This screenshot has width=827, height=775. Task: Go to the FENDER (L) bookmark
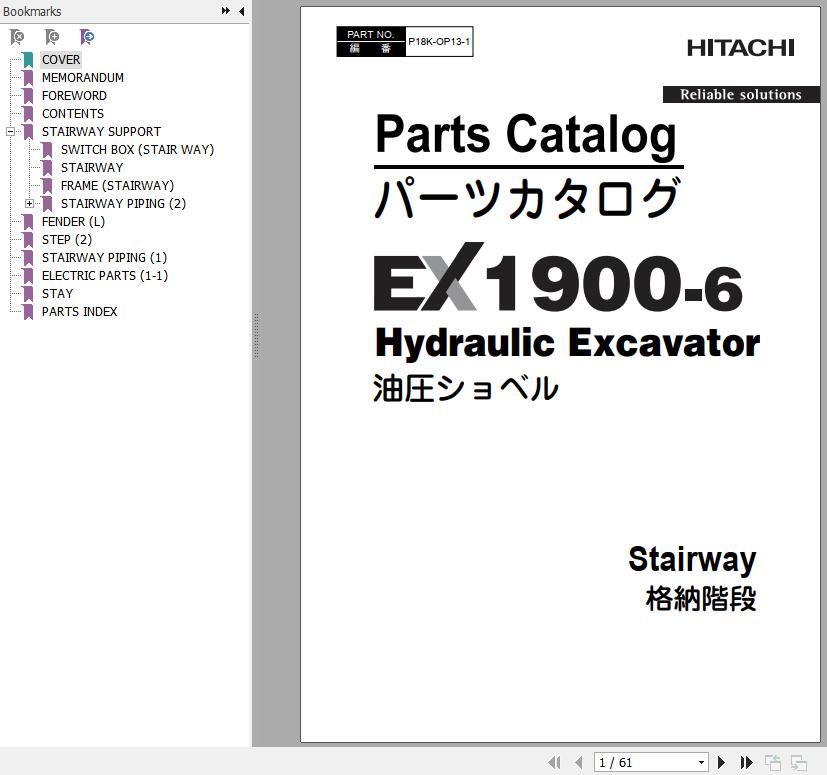tap(73, 222)
